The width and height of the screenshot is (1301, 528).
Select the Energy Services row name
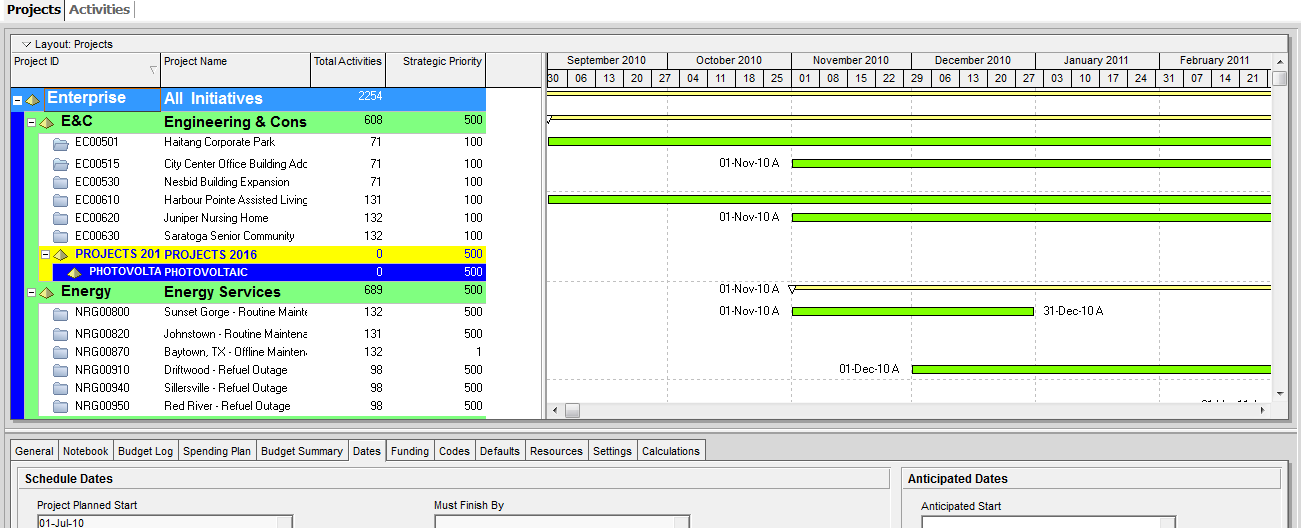pos(222,292)
